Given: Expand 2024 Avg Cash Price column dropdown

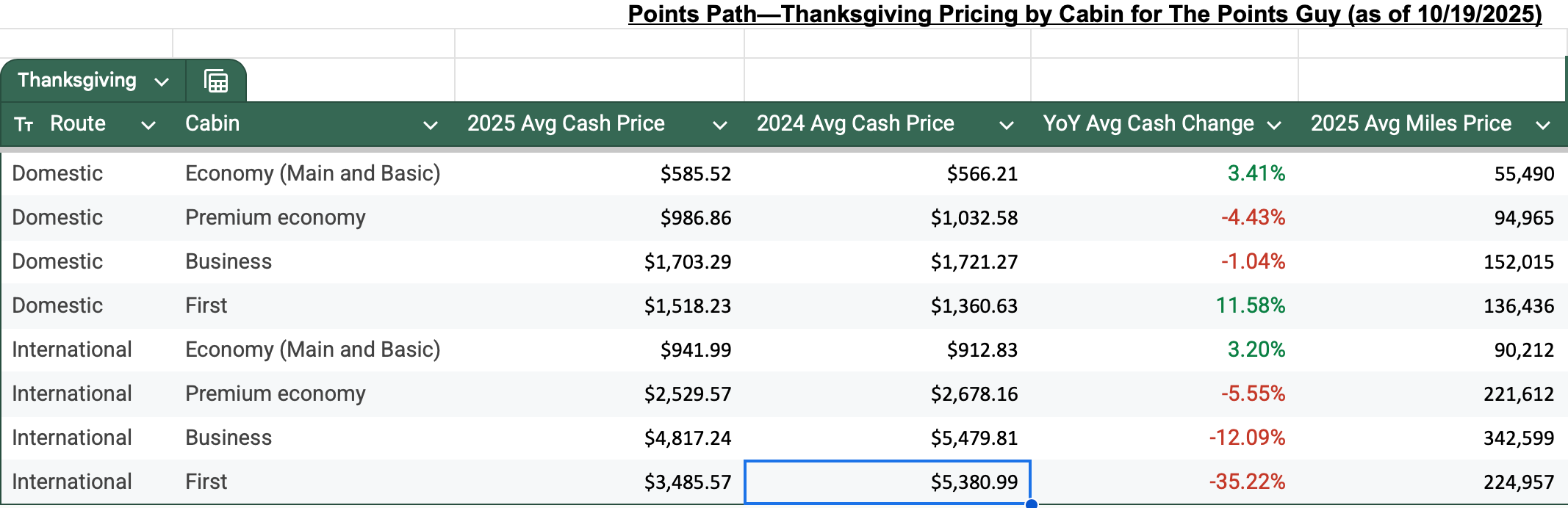Looking at the screenshot, I should tap(1007, 126).
